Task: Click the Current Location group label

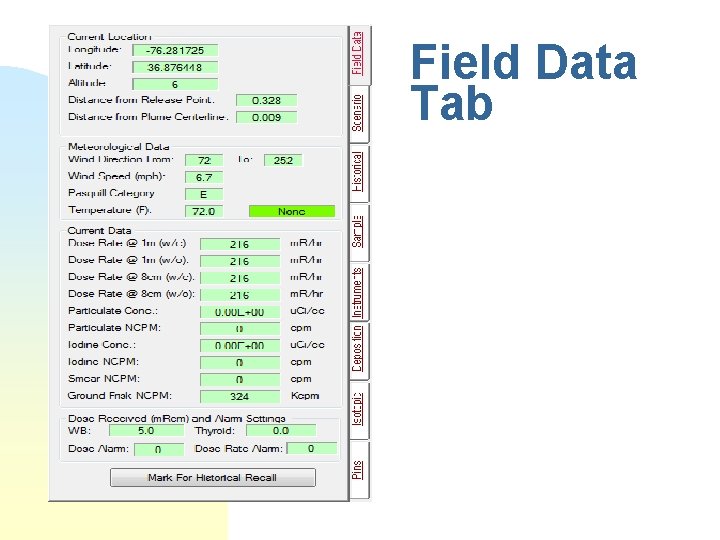Action: [x=109, y=37]
